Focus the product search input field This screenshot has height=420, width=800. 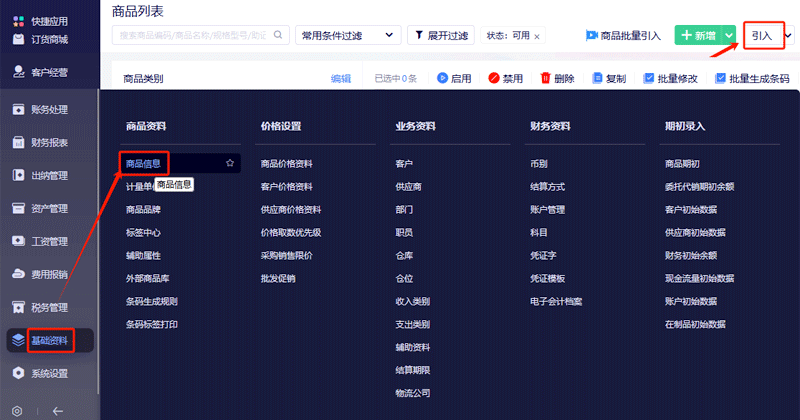201,35
